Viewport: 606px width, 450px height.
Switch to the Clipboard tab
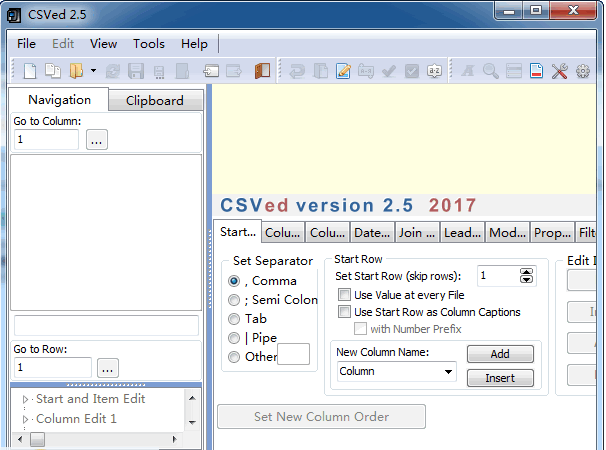click(x=155, y=101)
